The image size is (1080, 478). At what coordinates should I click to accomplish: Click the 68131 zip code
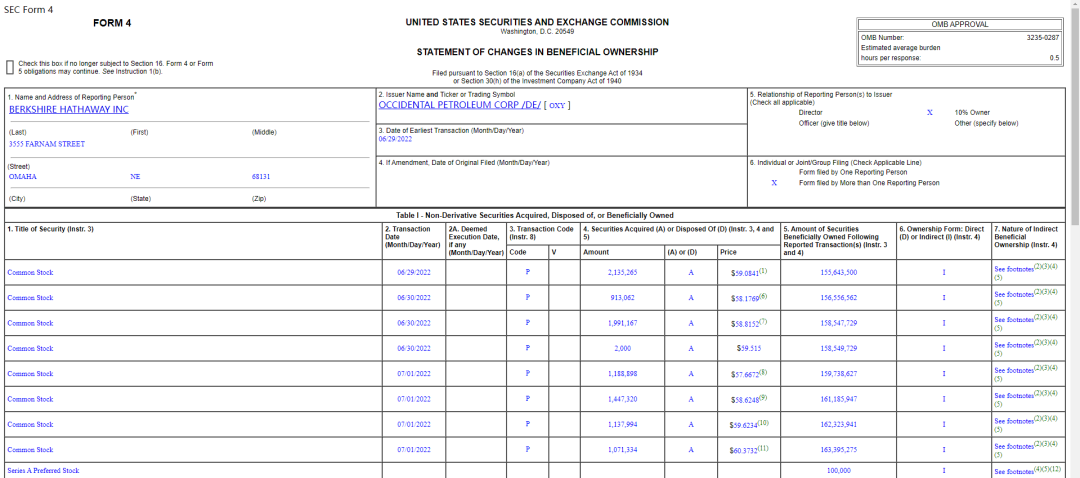(x=261, y=176)
